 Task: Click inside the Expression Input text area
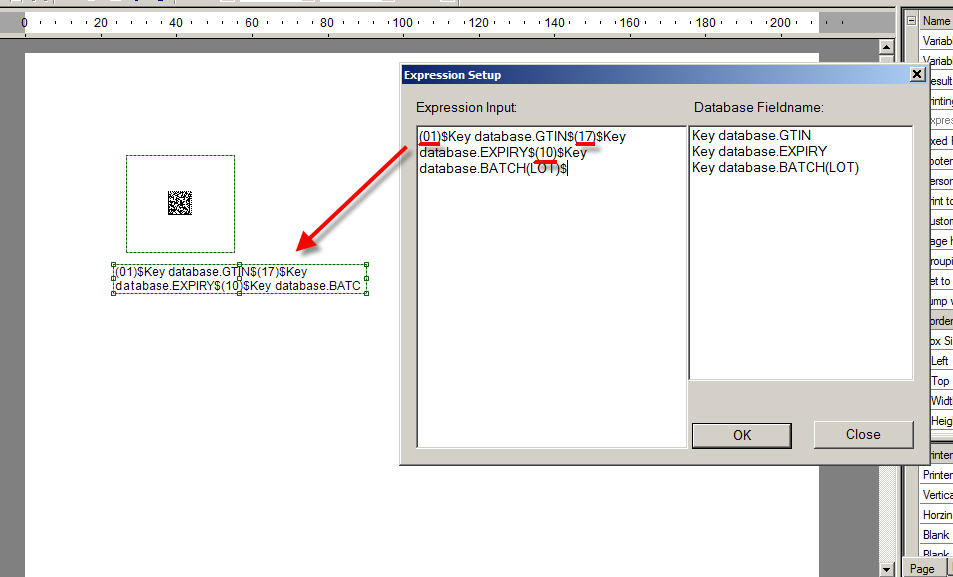(551, 286)
